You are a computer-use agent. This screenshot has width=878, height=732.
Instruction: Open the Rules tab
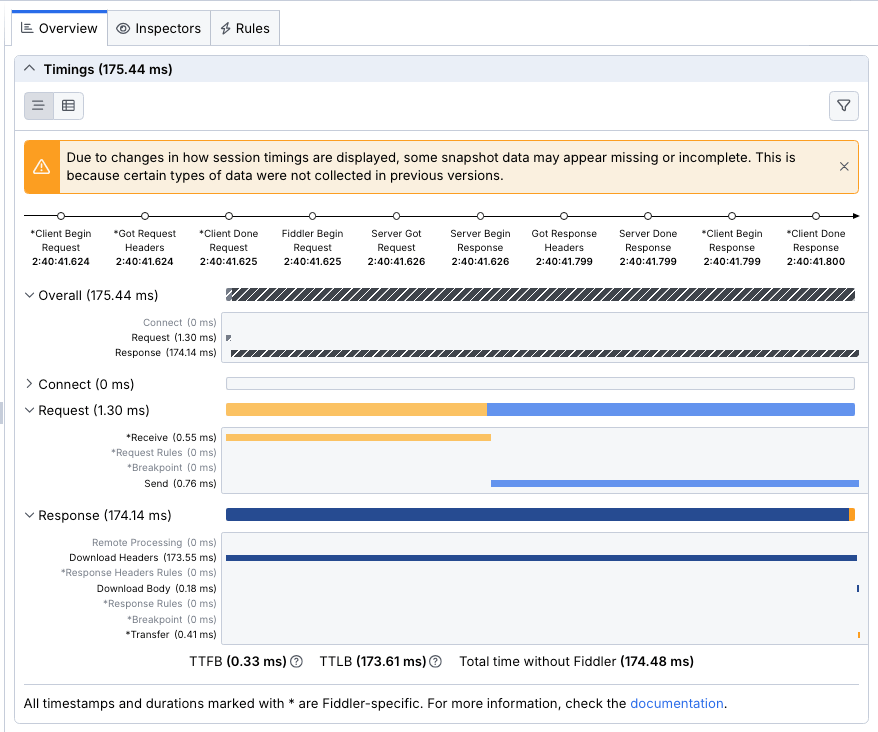[x=245, y=29]
